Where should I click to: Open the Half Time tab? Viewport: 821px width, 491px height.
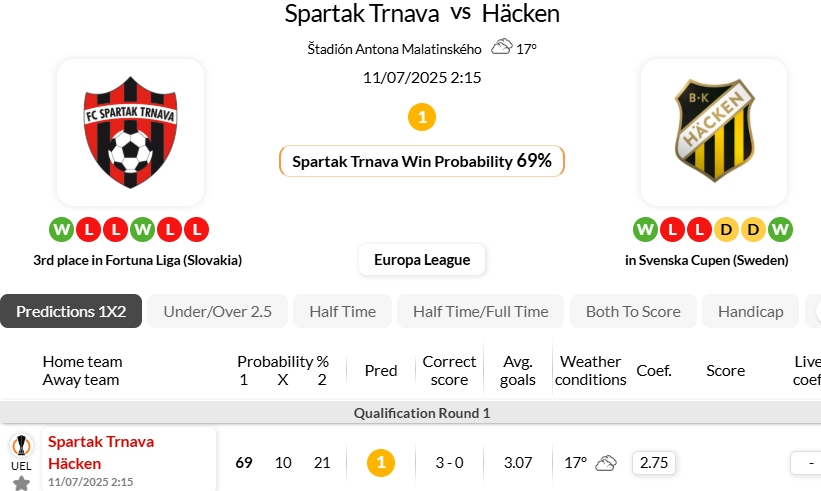pyautogui.click(x=342, y=311)
